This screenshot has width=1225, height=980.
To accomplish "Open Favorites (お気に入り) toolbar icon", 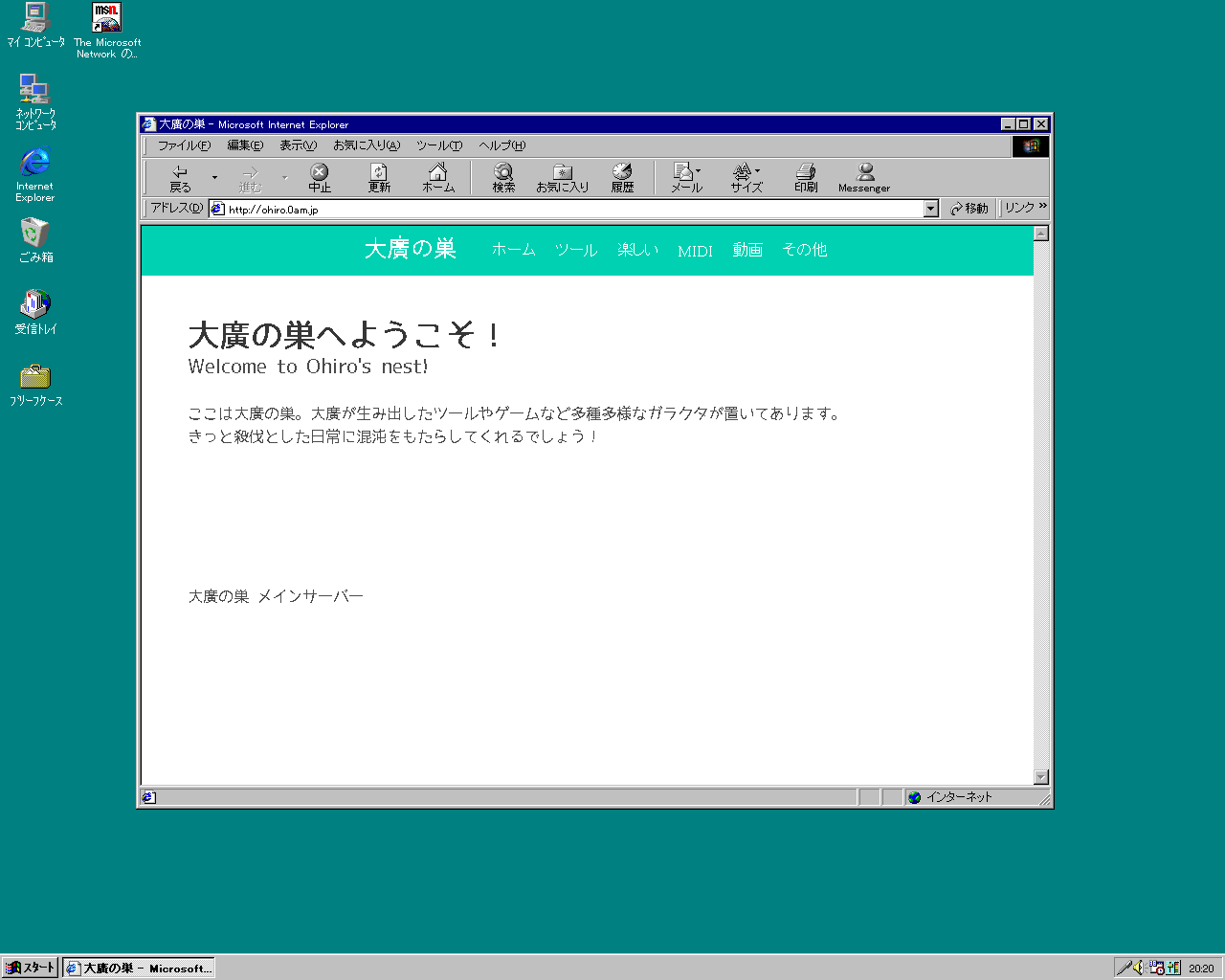I will 563,177.
